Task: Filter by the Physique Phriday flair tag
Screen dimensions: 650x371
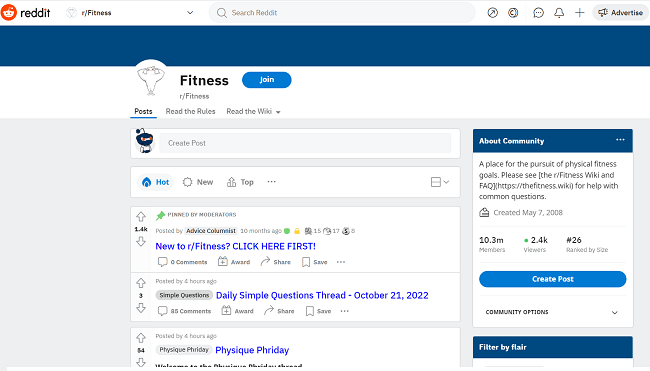Action: coord(184,349)
